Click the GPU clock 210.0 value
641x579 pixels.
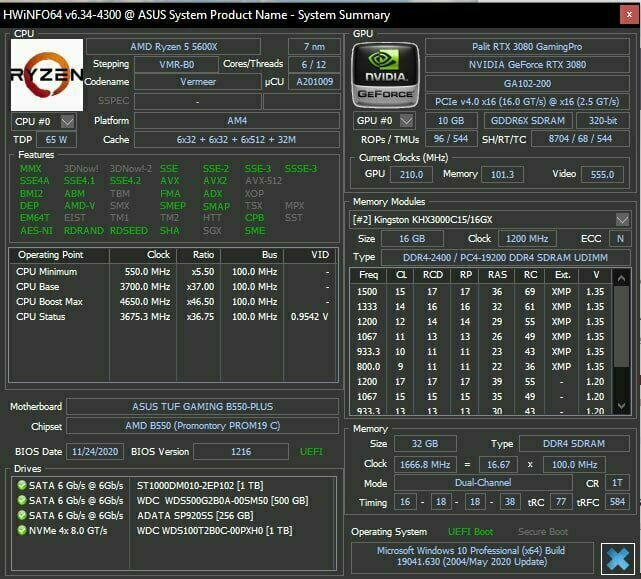[x=411, y=175]
